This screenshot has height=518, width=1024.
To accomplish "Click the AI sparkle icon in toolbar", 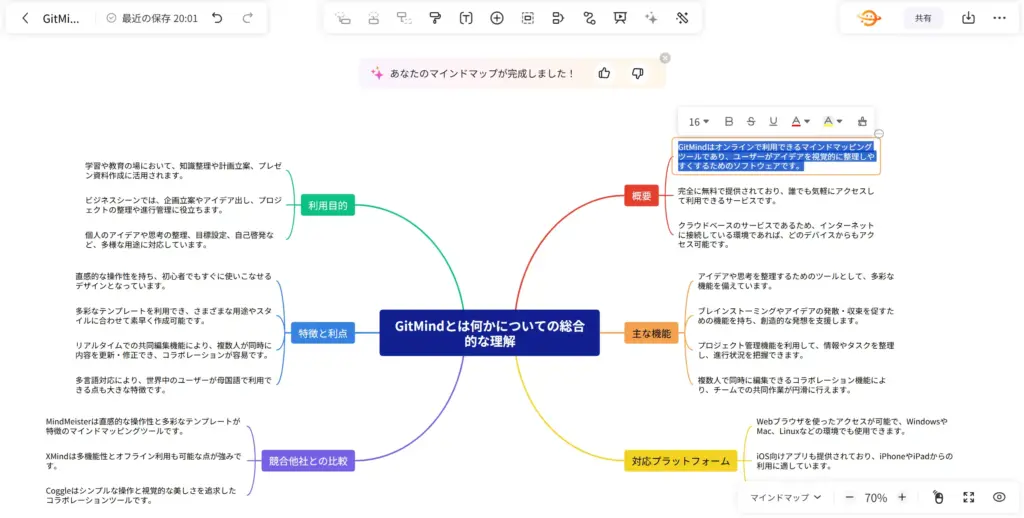I will pyautogui.click(x=651, y=18).
